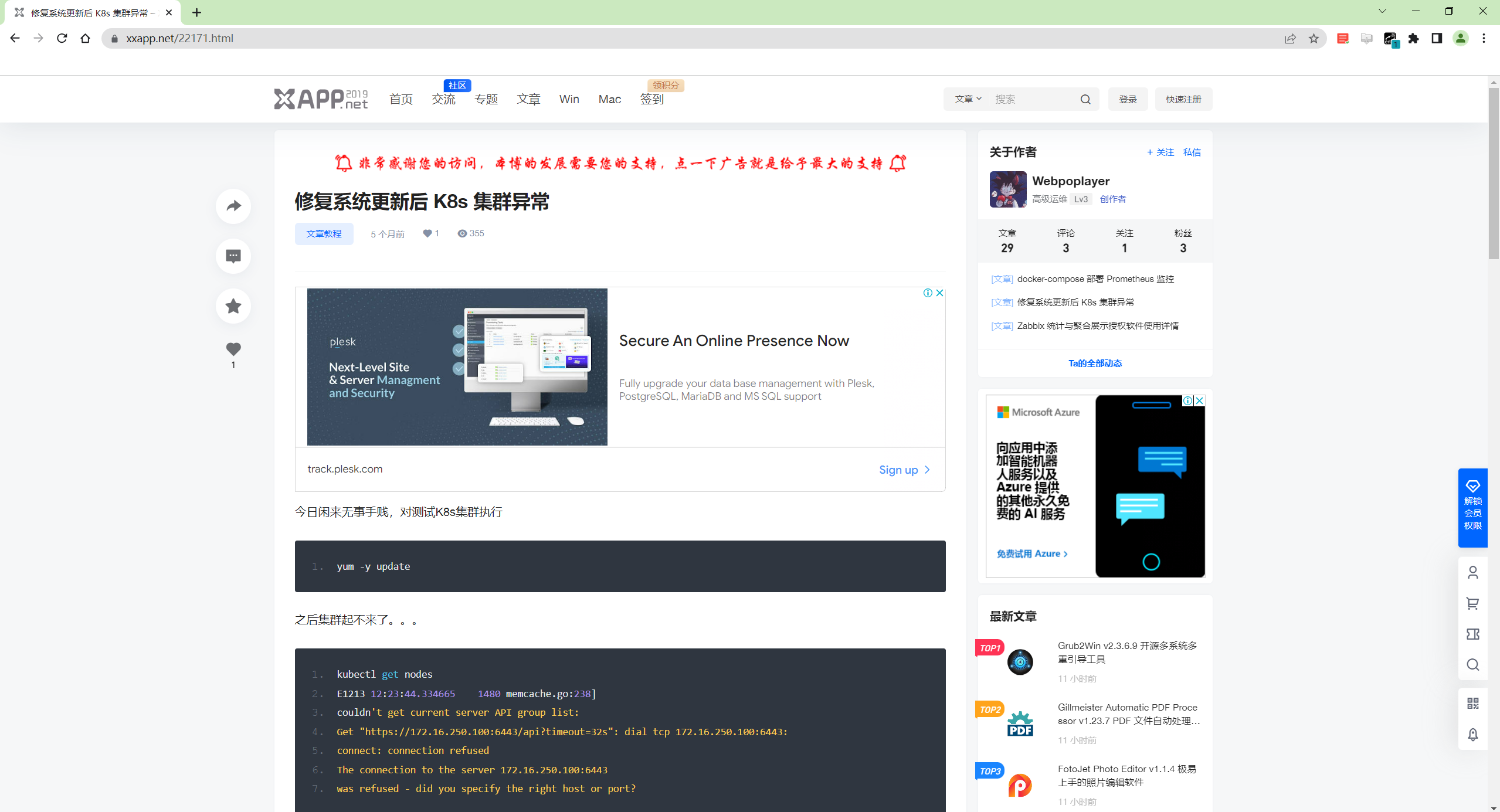Click the user profile icon in right sidebar

[1472, 572]
